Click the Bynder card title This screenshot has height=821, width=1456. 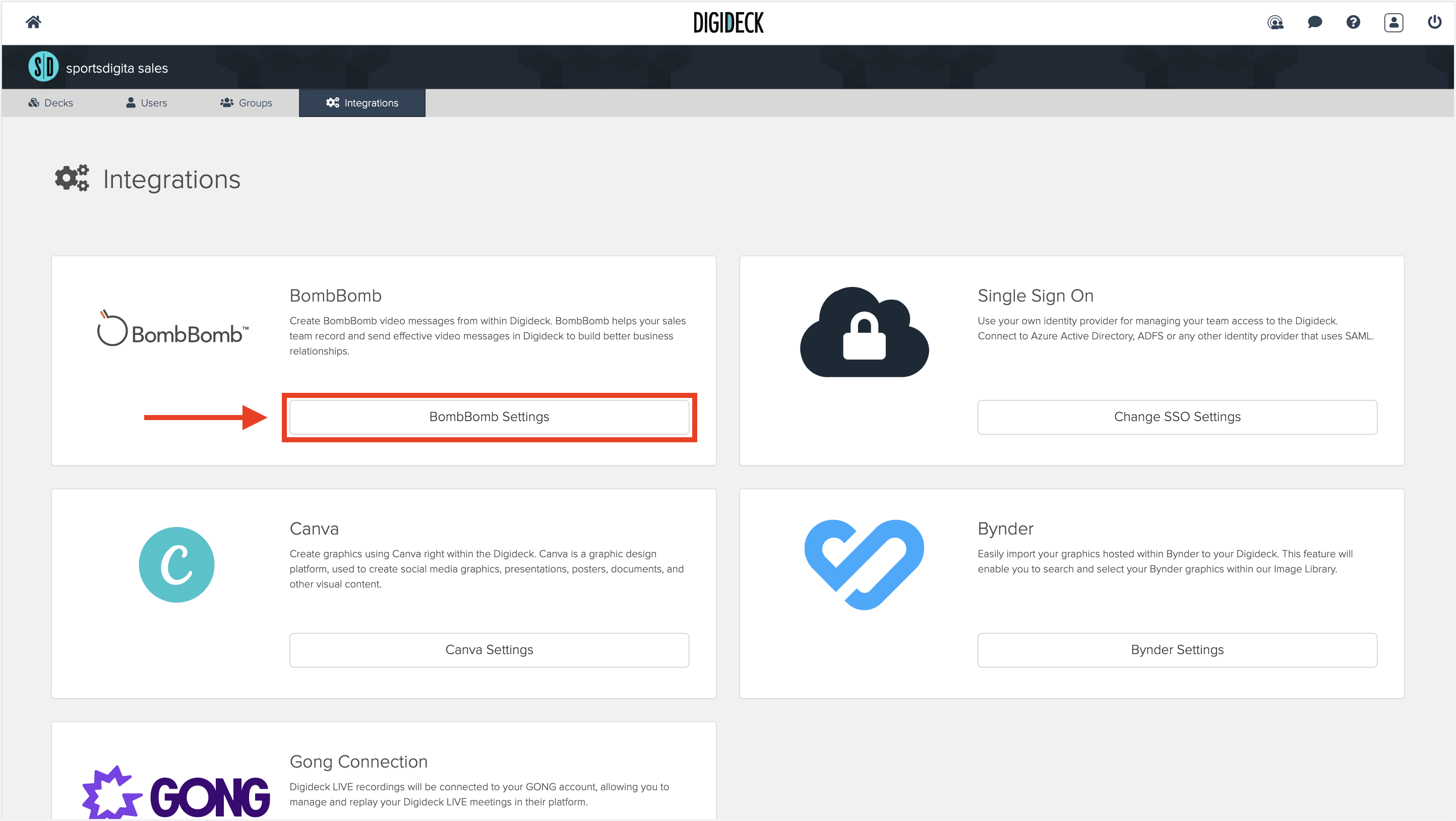click(x=1005, y=529)
